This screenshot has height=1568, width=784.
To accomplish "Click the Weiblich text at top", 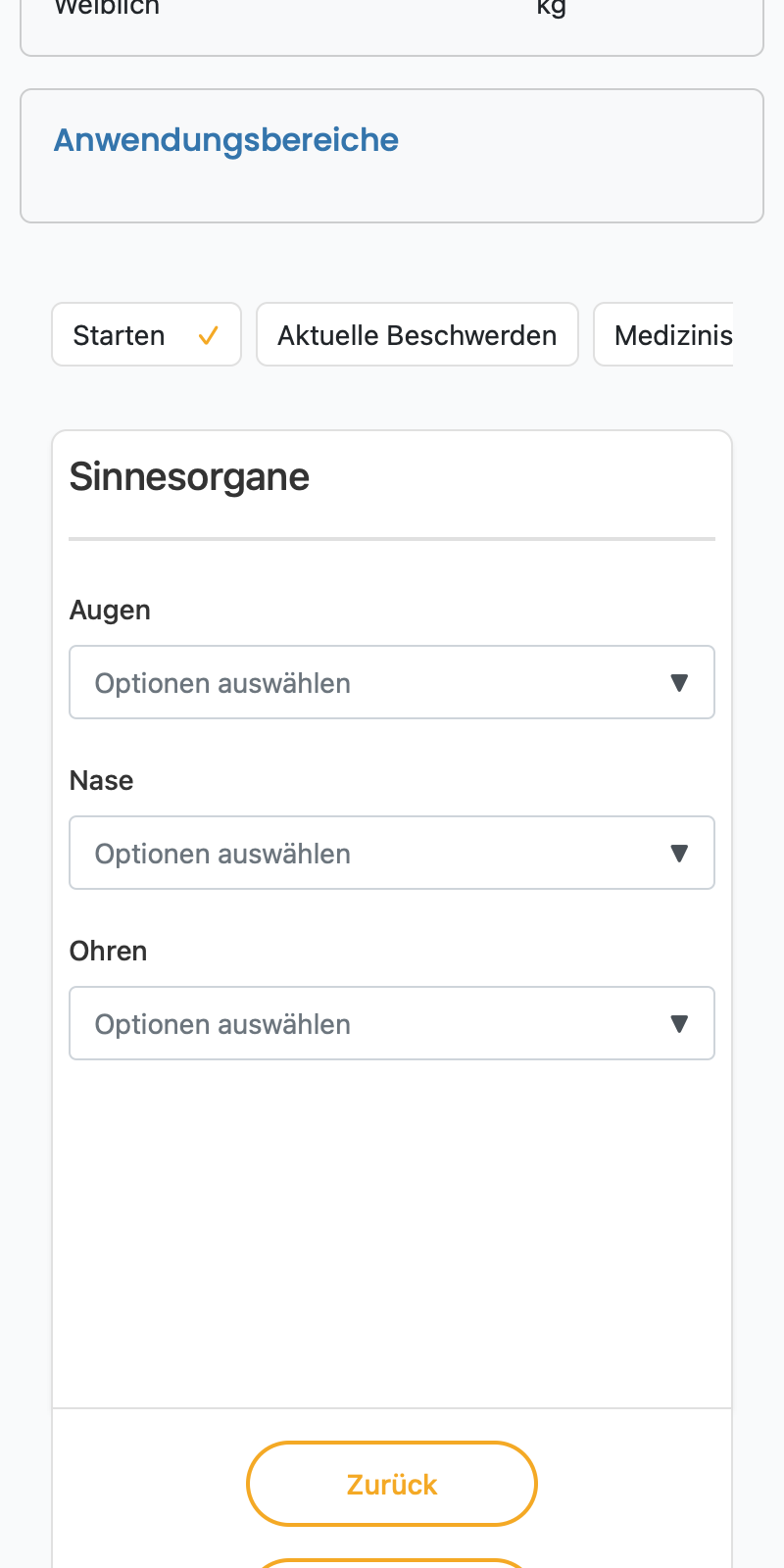I will tap(107, 8).
